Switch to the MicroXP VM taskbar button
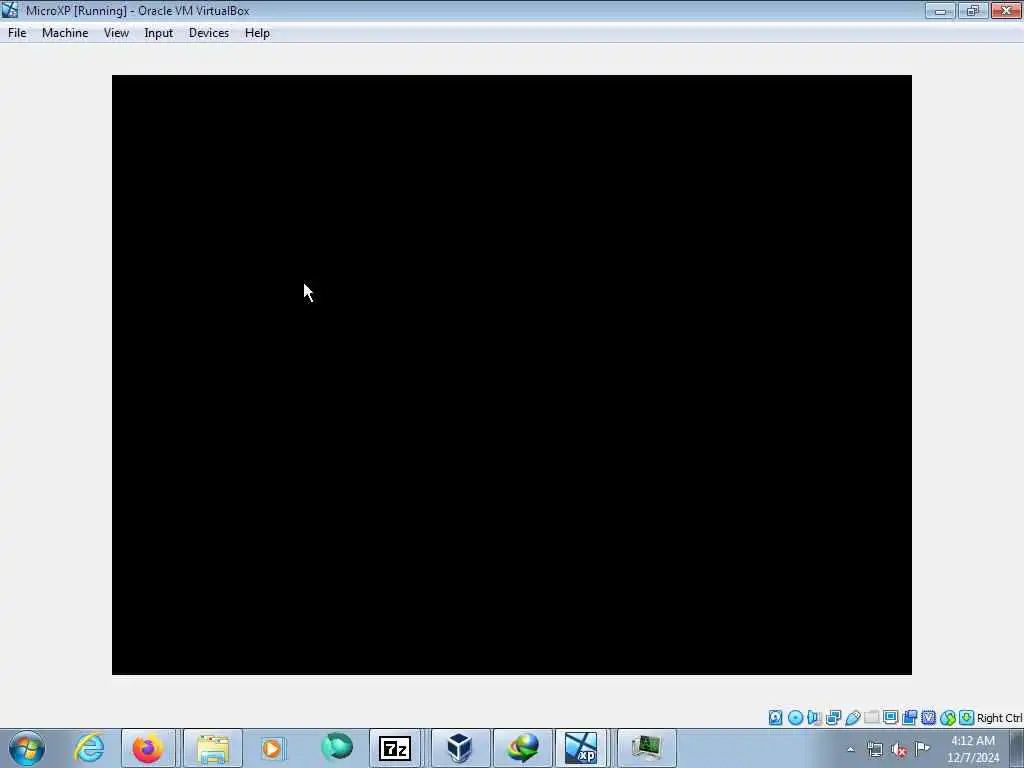This screenshot has width=1024, height=768. (581, 748)
